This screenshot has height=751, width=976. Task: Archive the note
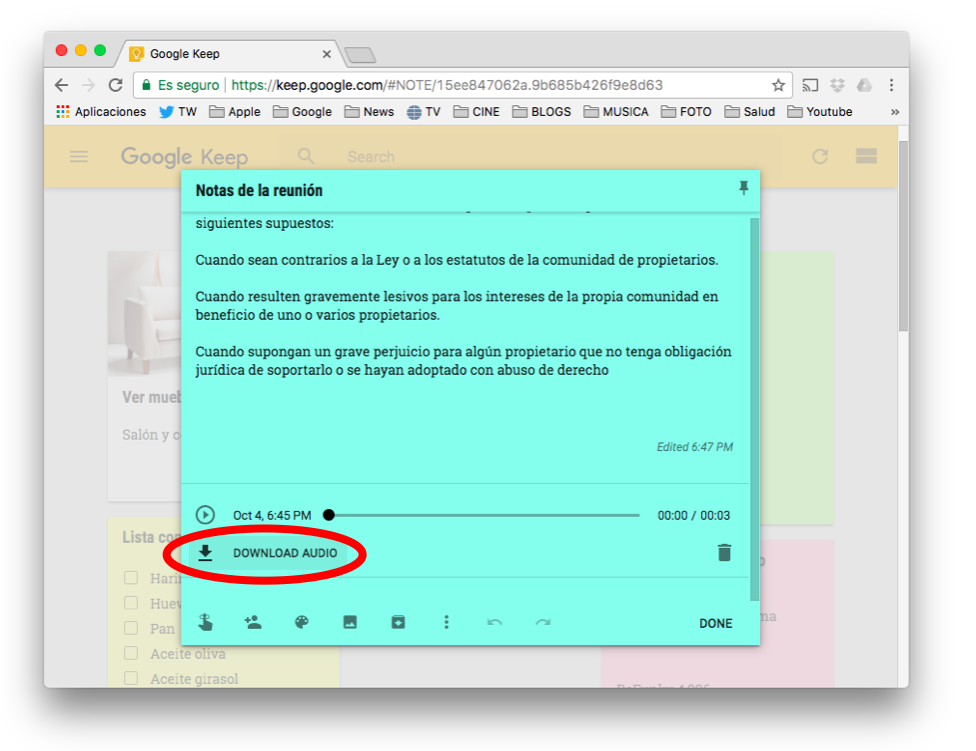398,622
